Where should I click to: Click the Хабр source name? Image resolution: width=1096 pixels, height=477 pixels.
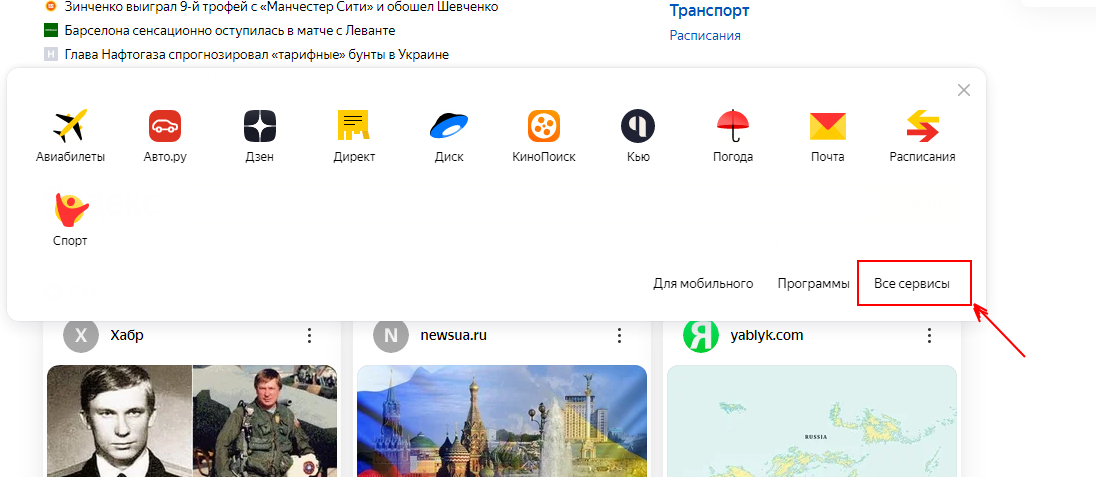pos(127,336)
